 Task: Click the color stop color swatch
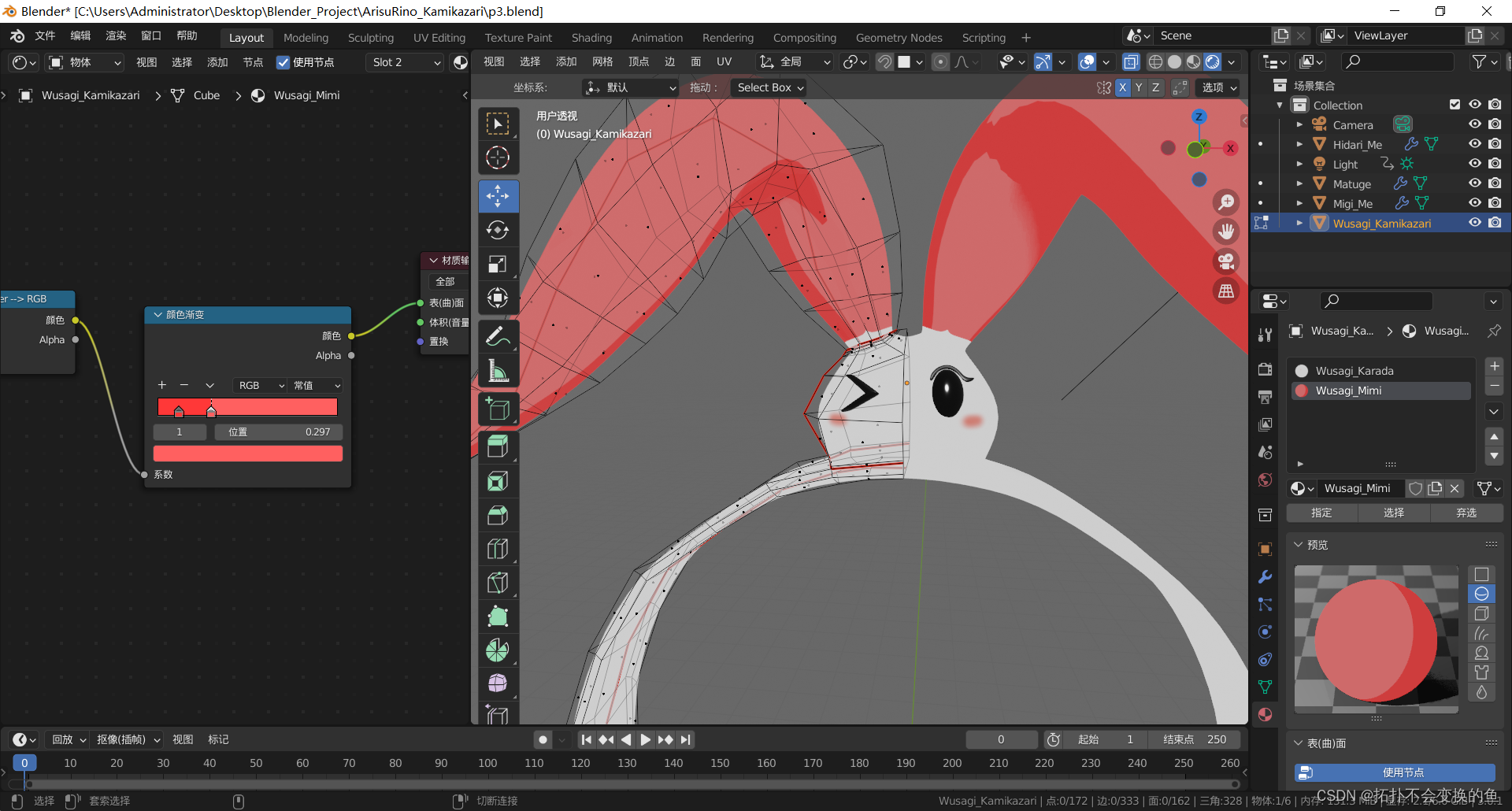point(247,453)
